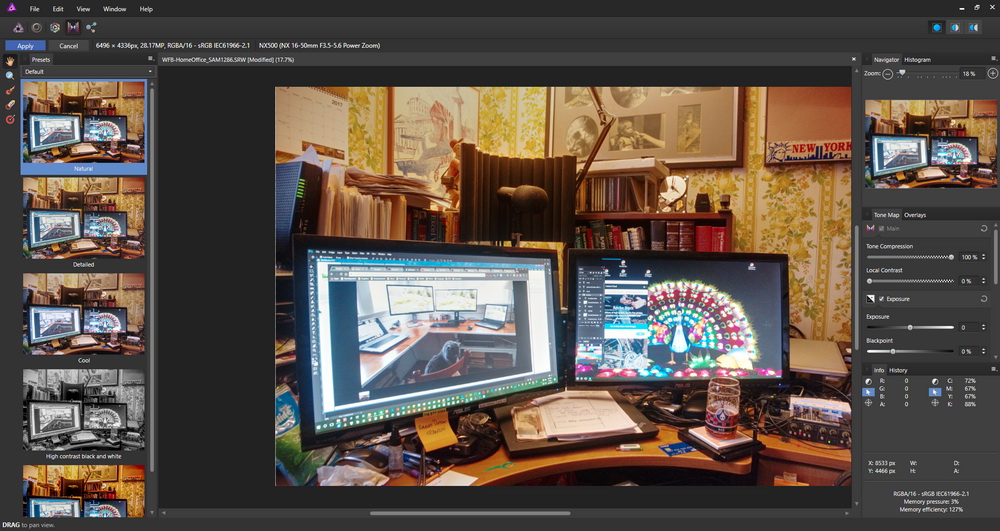The height and width of the screenshot is (531, 1000).
Task: Select the Overlay Paint tool
Action: click(10, 91)
